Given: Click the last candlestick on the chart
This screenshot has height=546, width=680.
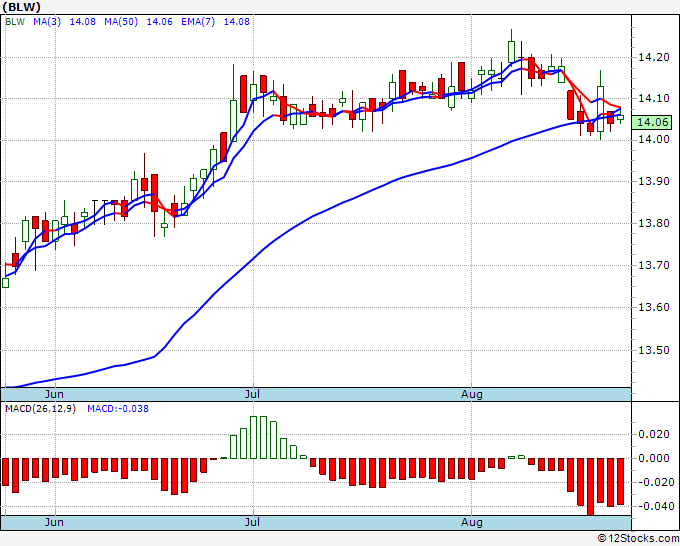Looking at the screenshot, I should click(621, 117).
